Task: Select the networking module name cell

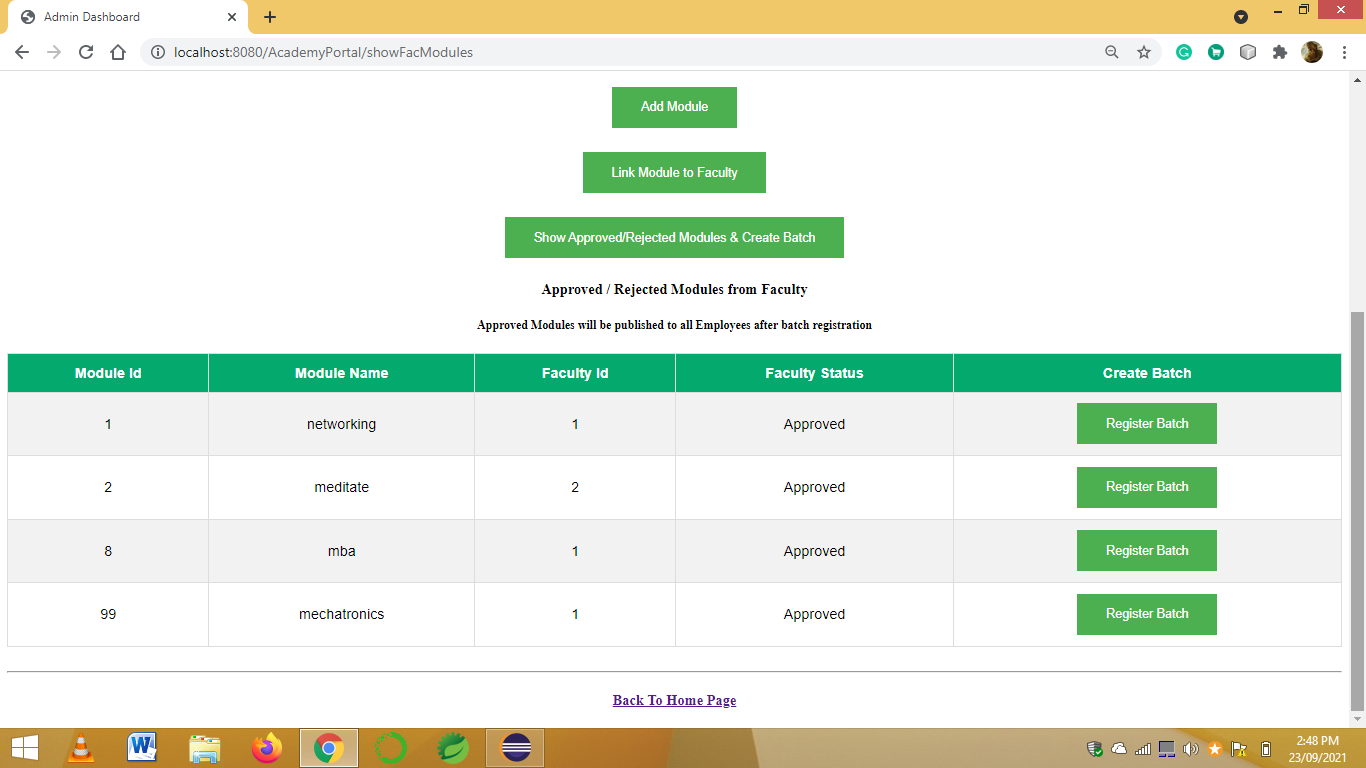Action: point(341,424)
